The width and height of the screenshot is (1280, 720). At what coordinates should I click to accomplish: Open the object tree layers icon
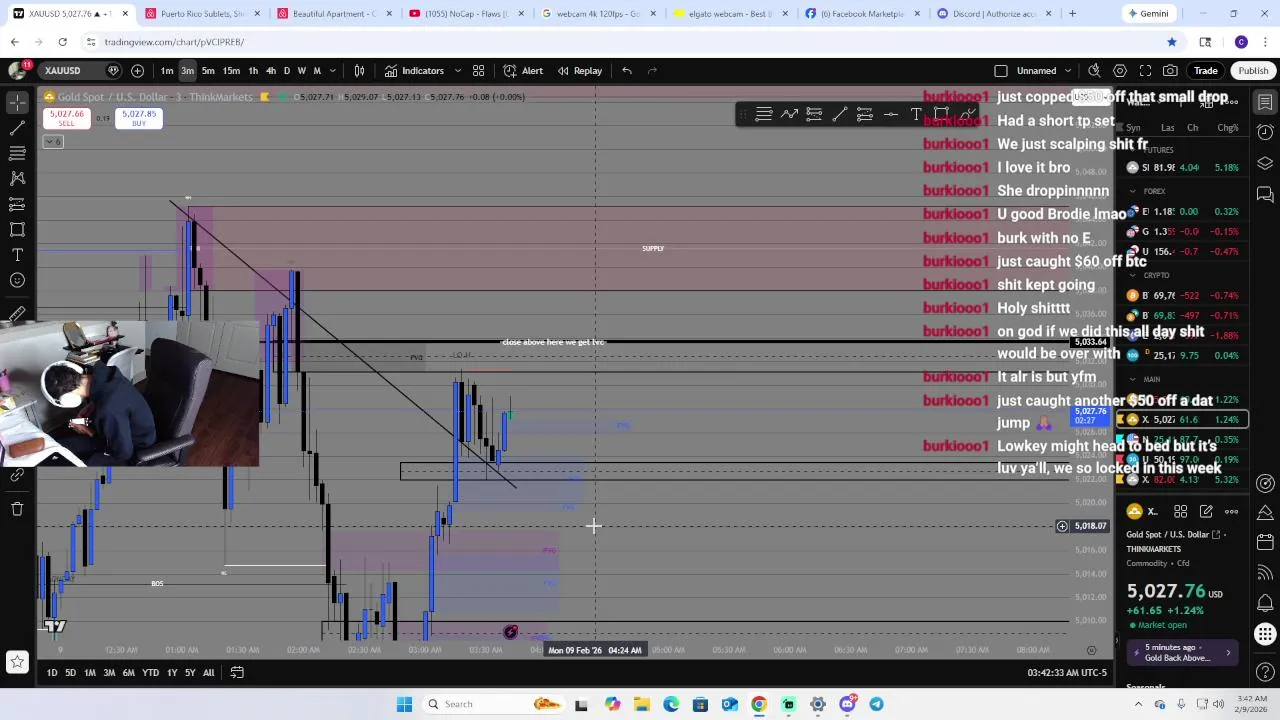[x=1265, y=163]
